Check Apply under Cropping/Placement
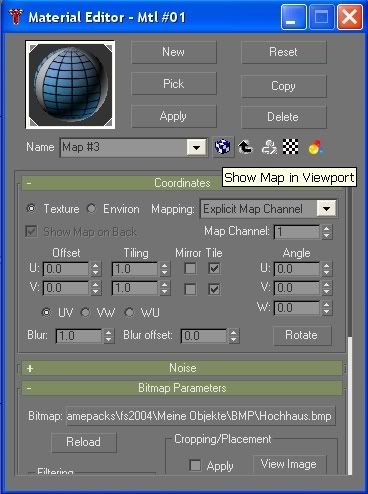Image resolution: width=368 pixels, height=494 pixels. (195, 465)
